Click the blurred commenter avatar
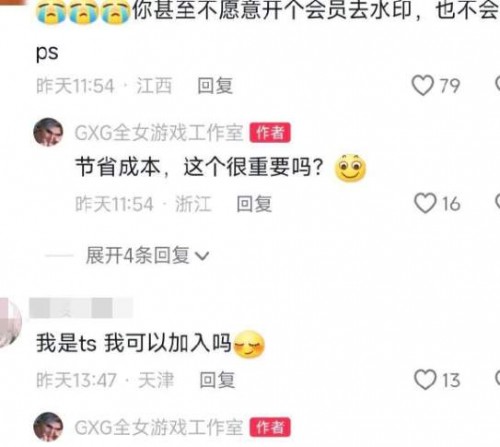Image resolution: width=500 pixels, height=447 pixels. point(9,323)
